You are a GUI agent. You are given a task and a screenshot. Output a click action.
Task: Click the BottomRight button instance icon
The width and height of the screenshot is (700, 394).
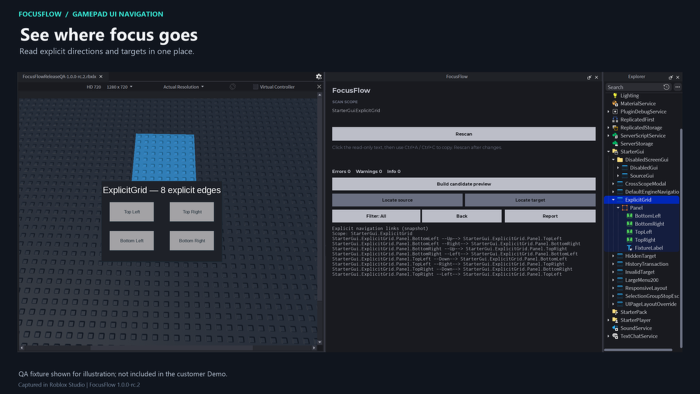629,224
